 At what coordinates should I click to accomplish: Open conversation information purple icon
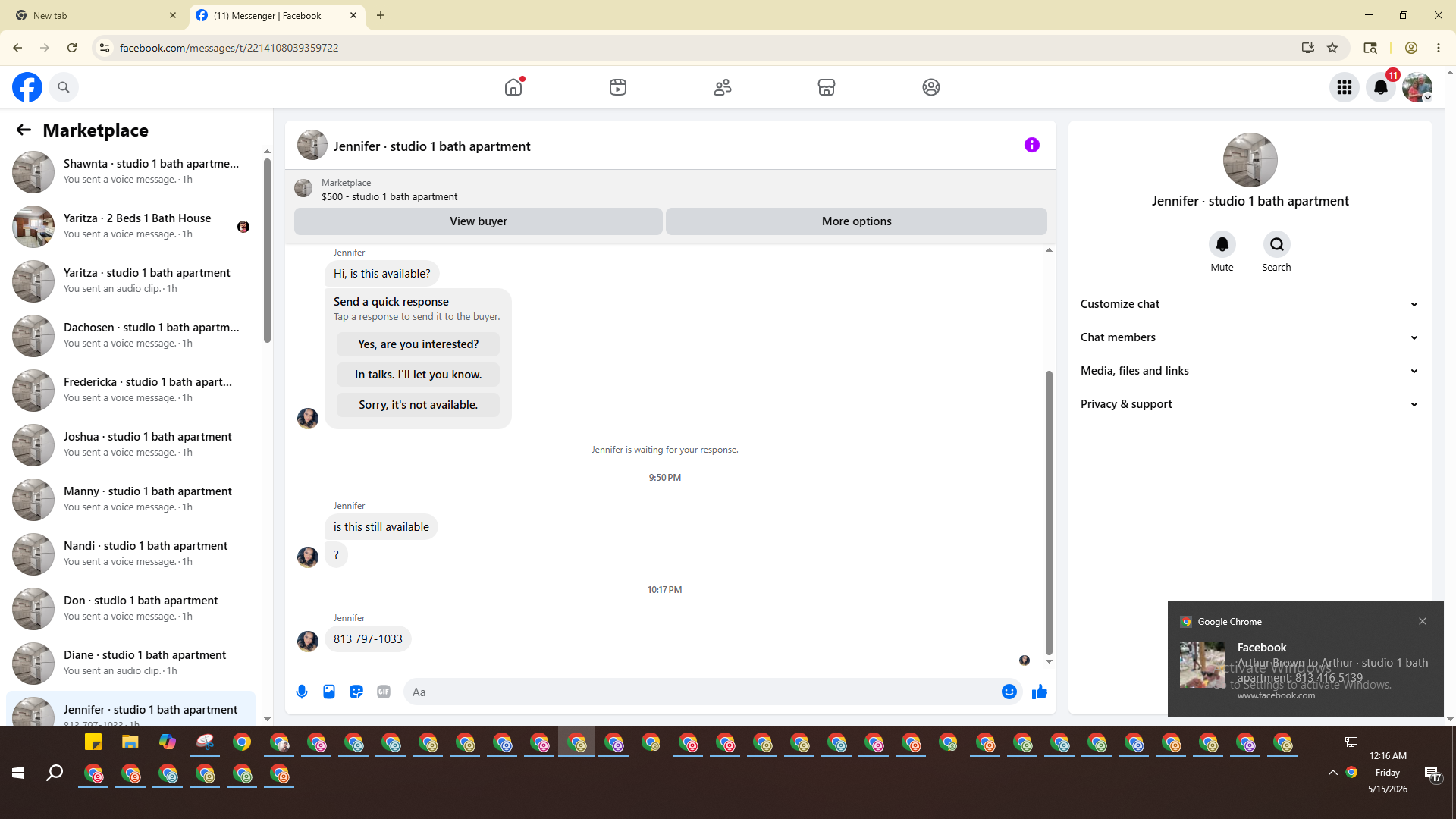pyautogui.click(x=1032, y=145)
